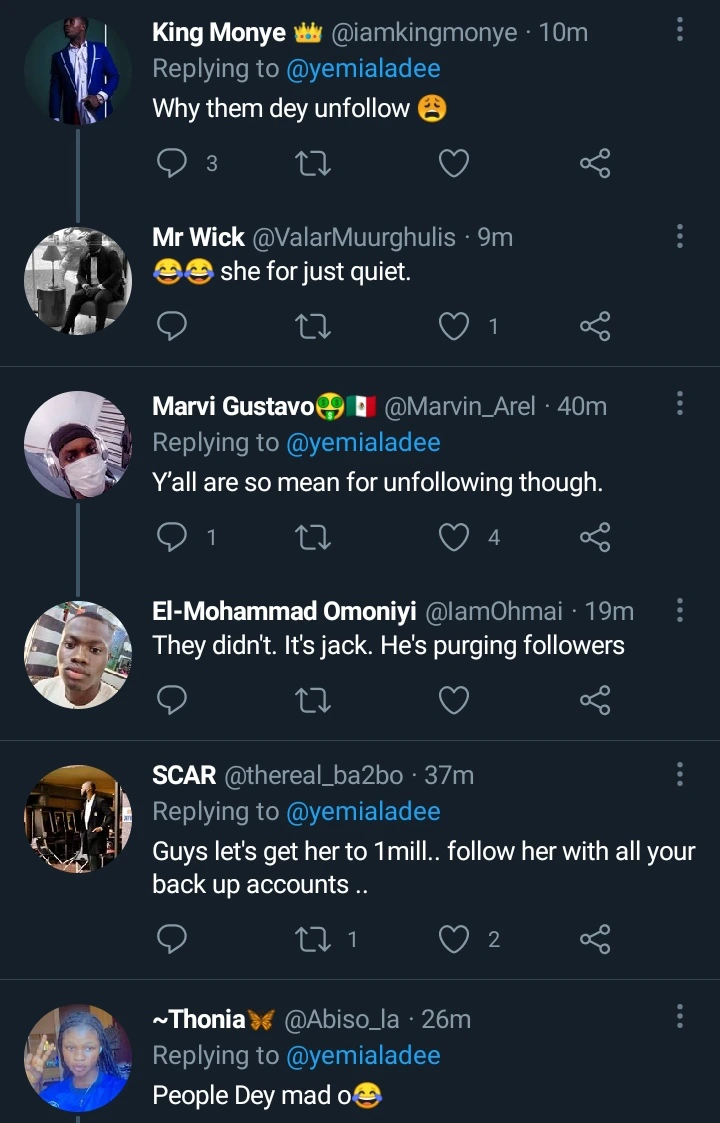Reply to El-Mohammad Omoniyi's tweet
720x1123 pixels.
pyautogui.click(x=173, y=700)
